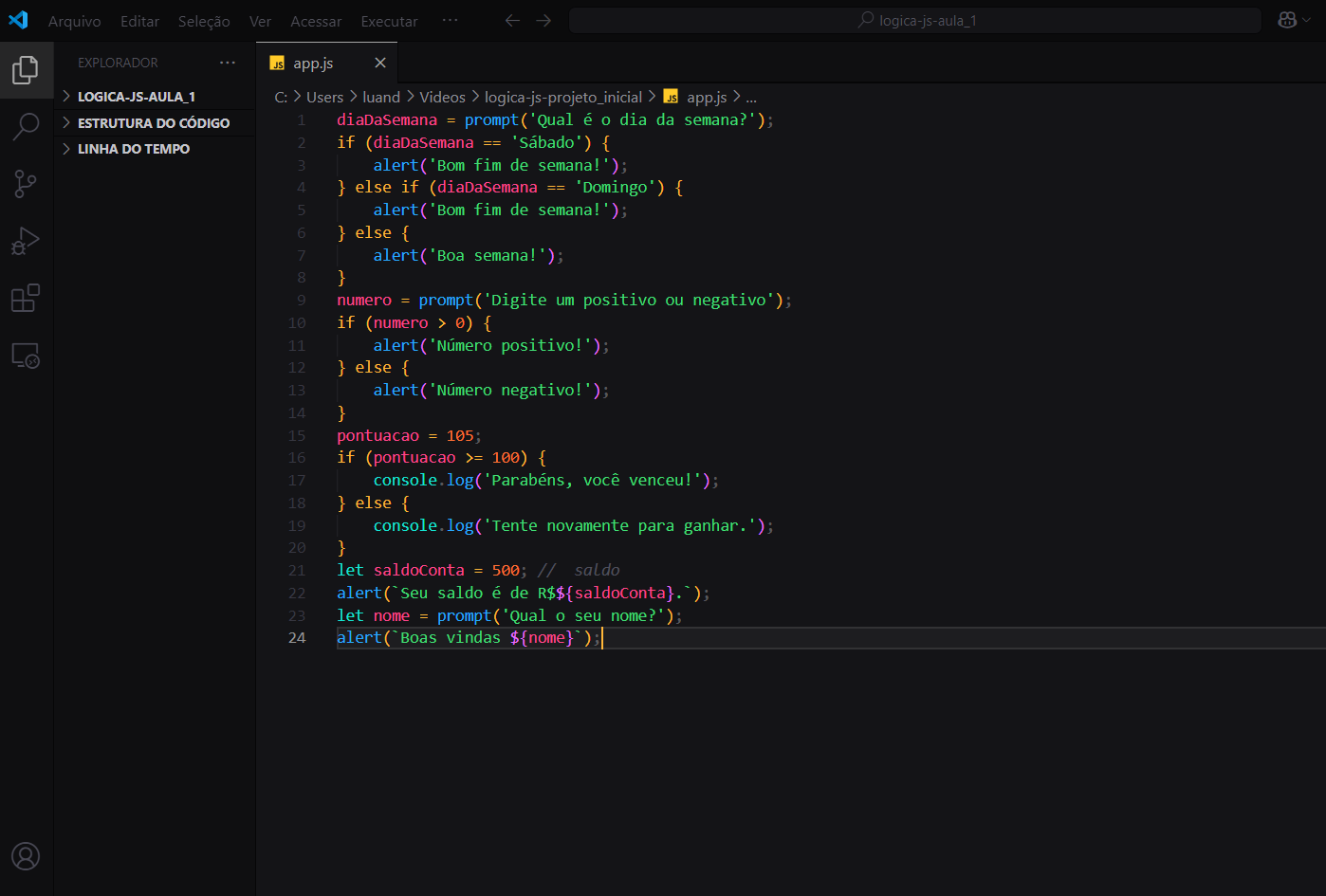1326x896 pixels.
Task: Click the logica-js-aula_1 command search box
Action: click(915, 20)
